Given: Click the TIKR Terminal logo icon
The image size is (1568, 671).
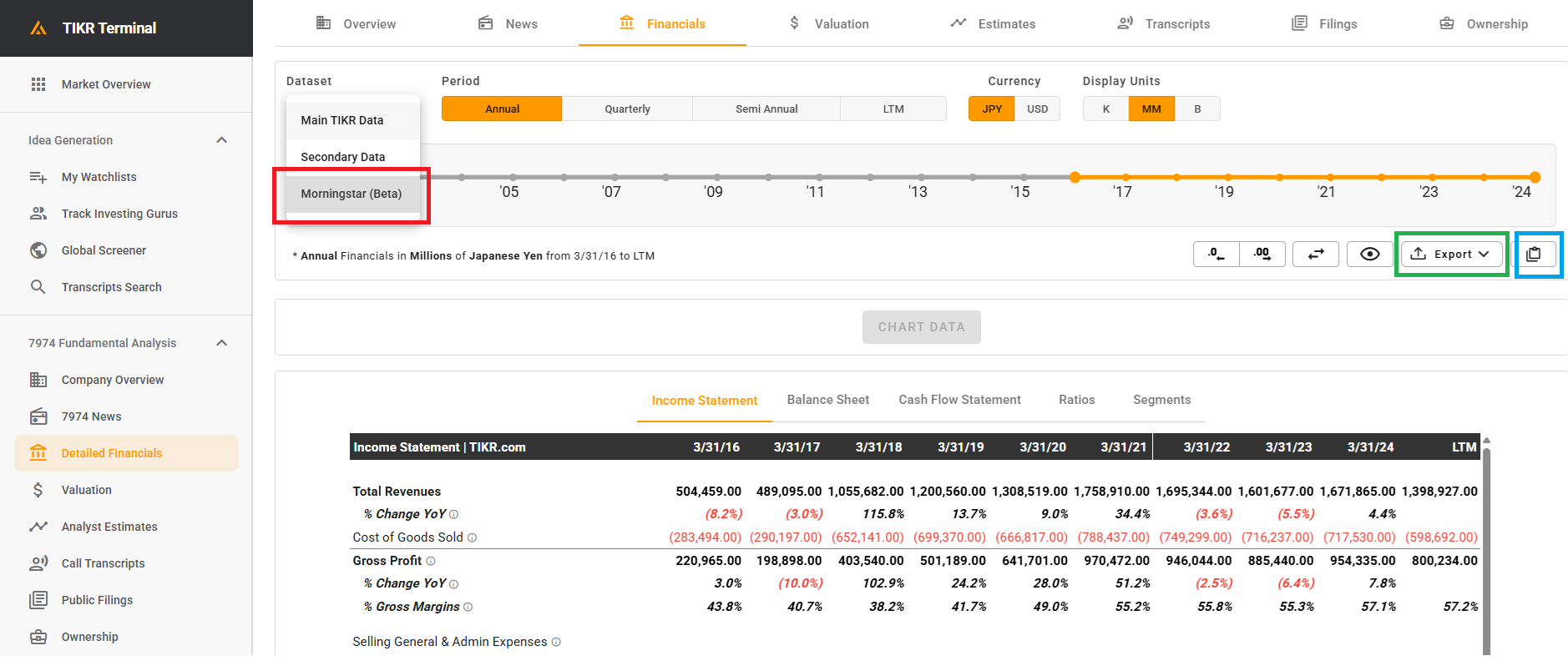Looking at the screenshot, I should (38, 28).
